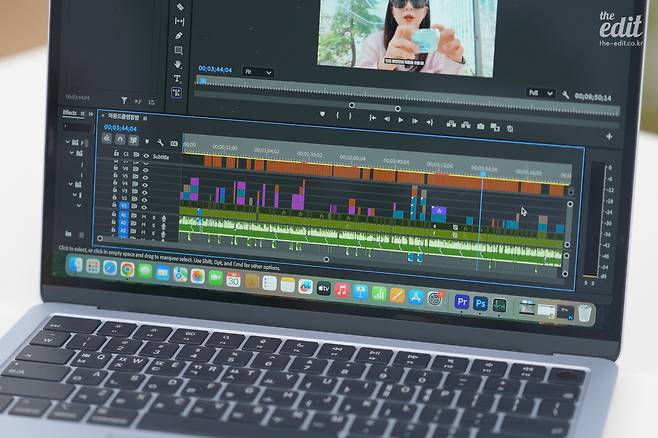Switch to the Effects panel tab

pyautogui.click(x=70, y=113)
